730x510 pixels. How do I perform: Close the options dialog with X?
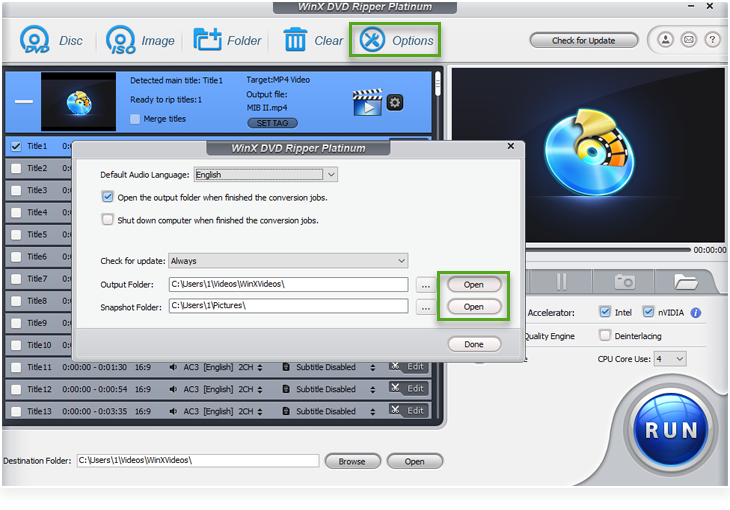pos(511,146)
